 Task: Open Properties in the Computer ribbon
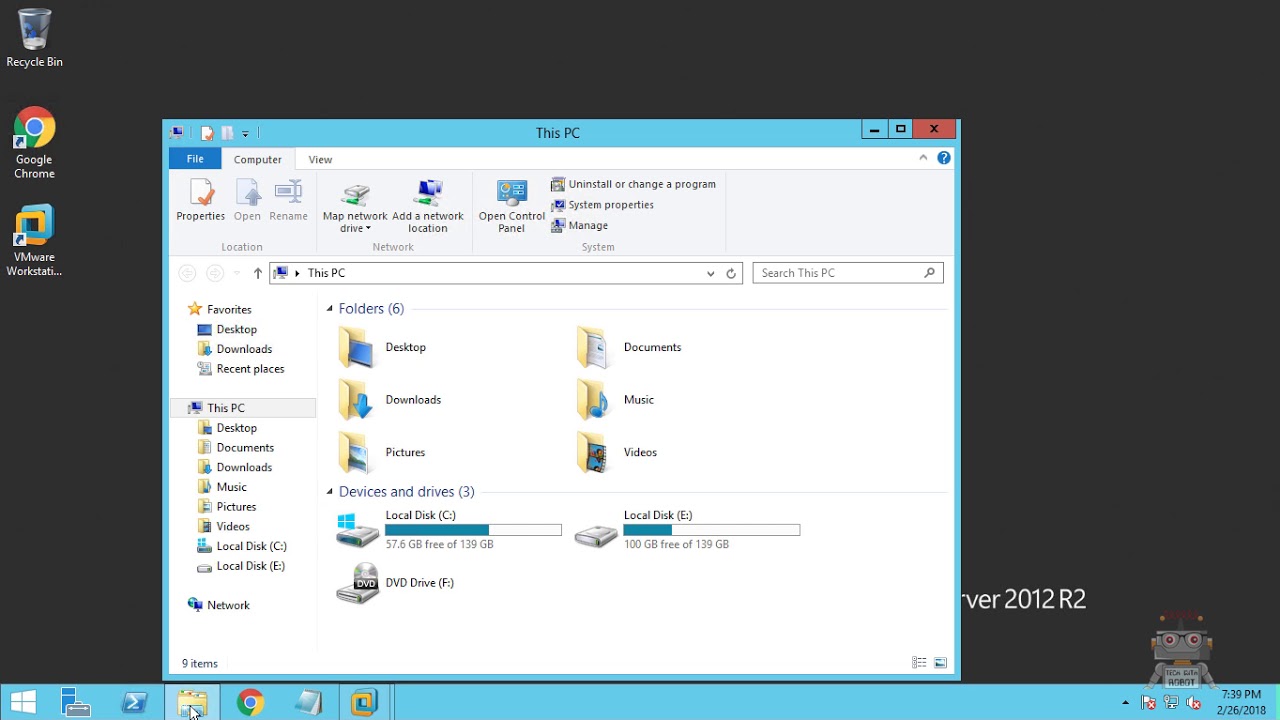(x=200, y=200)
